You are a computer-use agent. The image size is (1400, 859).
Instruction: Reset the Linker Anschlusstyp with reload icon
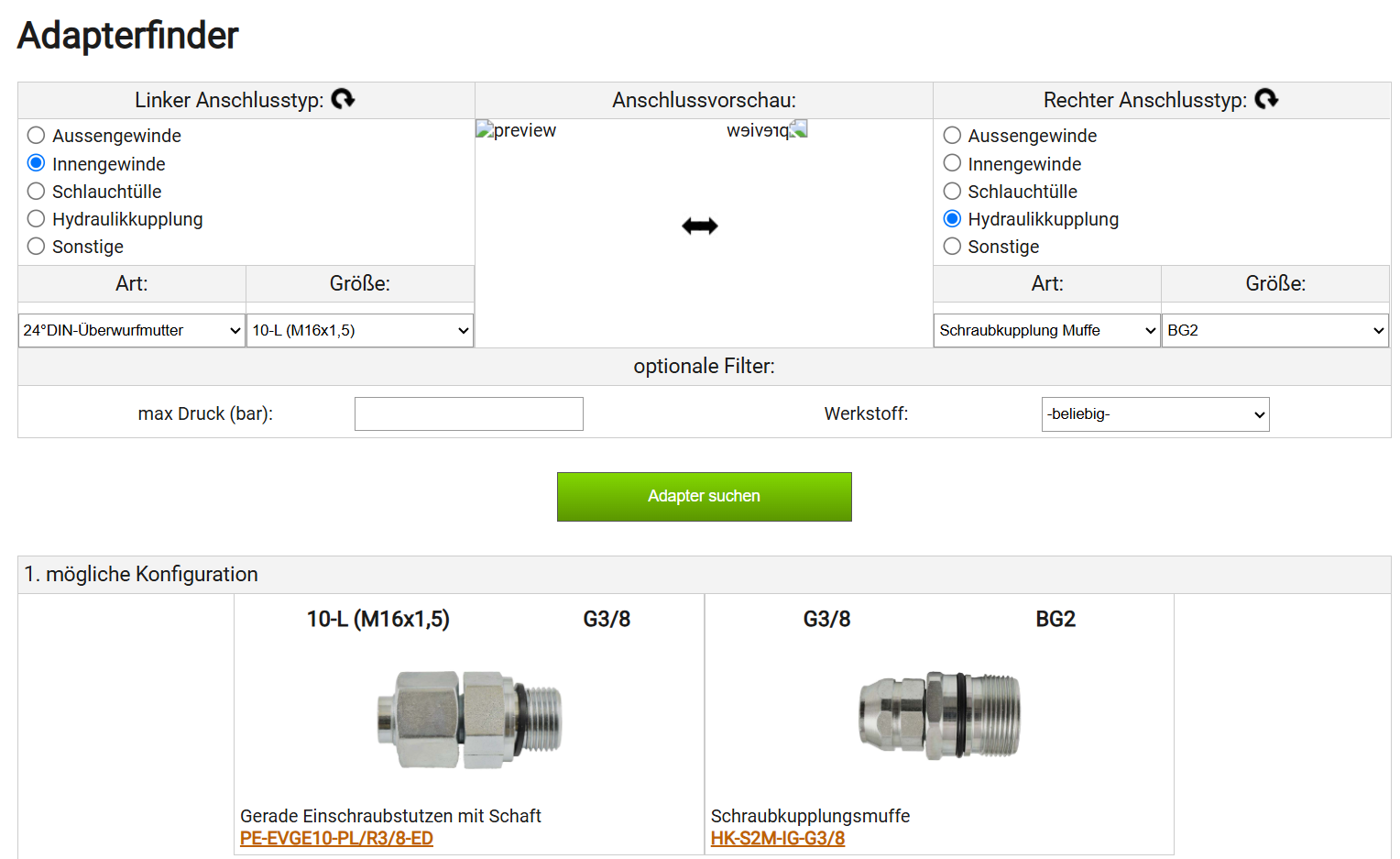(x=343, y=99)
